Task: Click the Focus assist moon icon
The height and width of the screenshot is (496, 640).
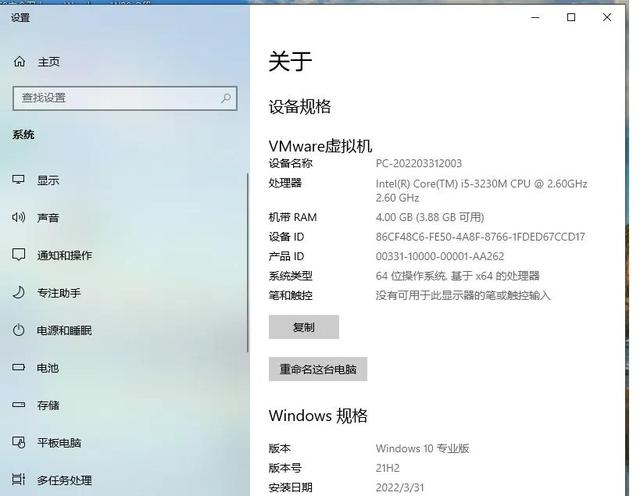Action: [18, 292]
